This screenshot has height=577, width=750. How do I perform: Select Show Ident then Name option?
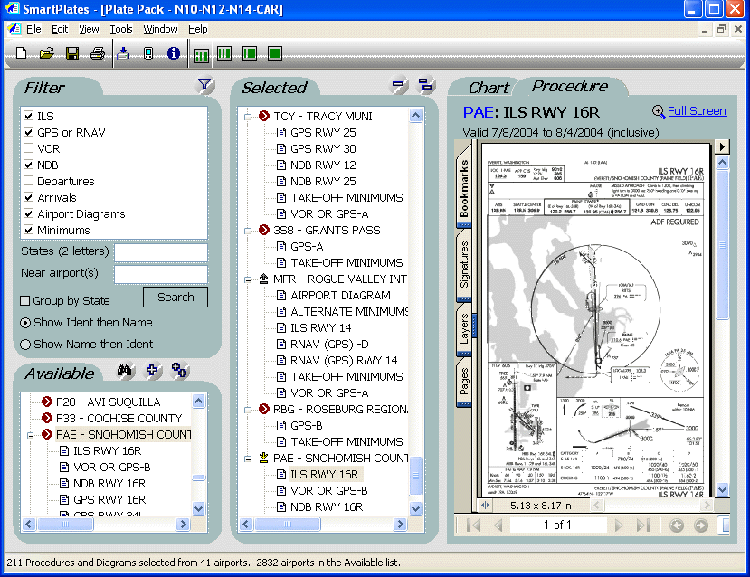25,322
